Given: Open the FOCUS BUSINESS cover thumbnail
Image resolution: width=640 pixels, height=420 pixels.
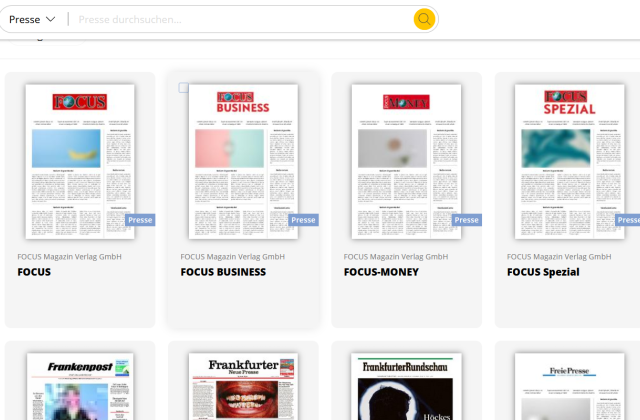Looking at the screenshot, I should point(243,162).
